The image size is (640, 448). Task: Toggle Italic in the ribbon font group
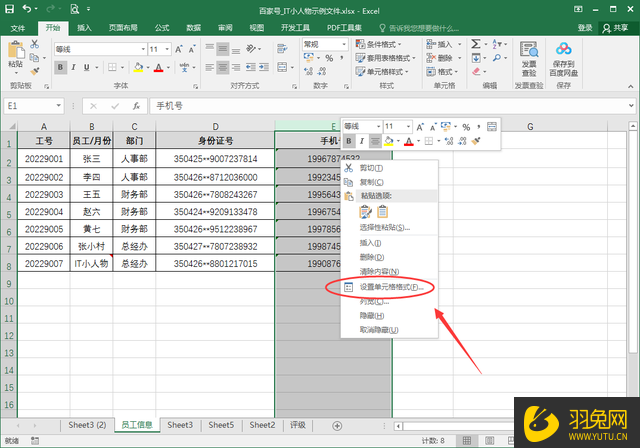click(73, 67)
